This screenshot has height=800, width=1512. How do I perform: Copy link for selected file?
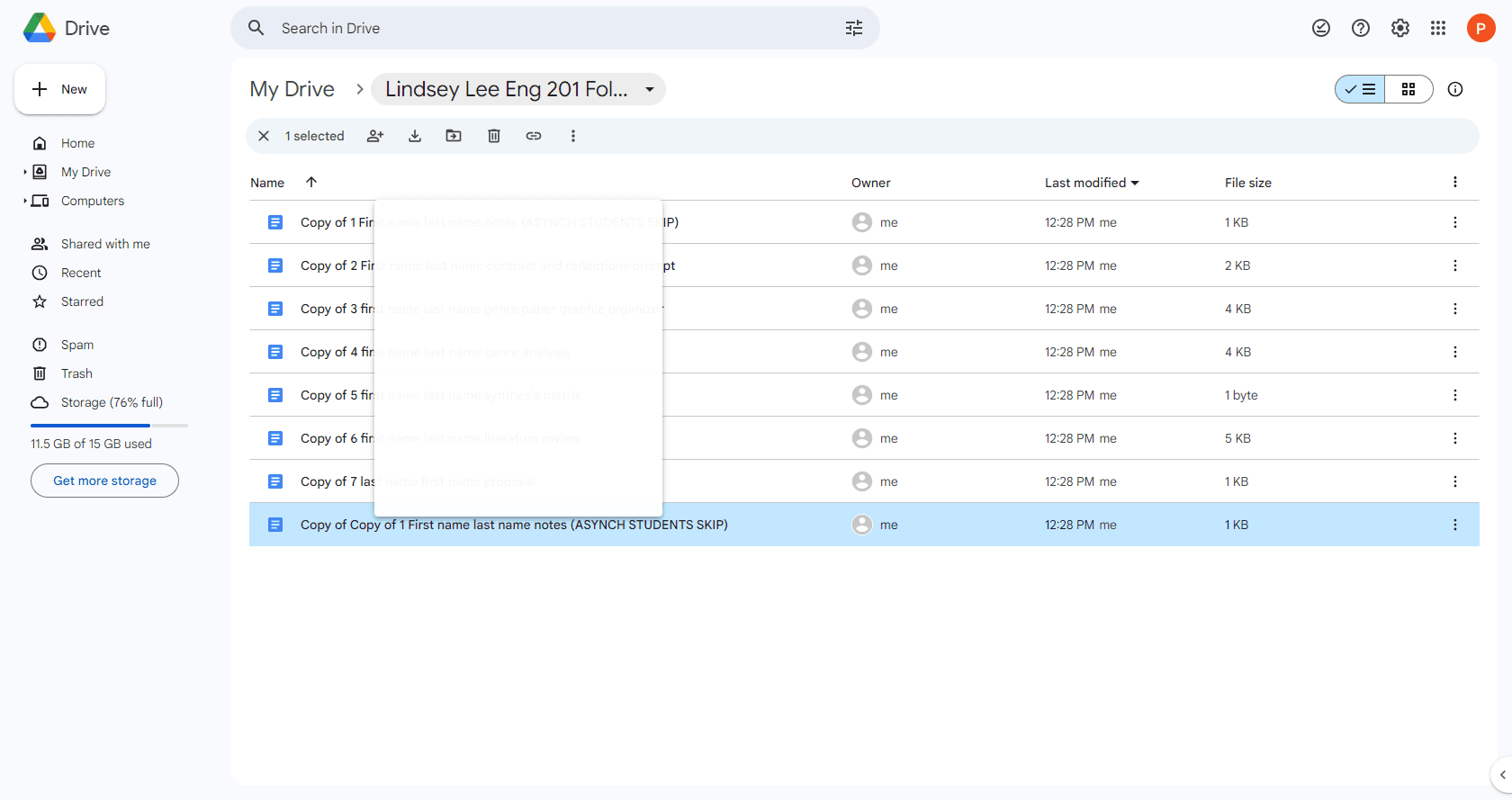[x=534, y=136]
